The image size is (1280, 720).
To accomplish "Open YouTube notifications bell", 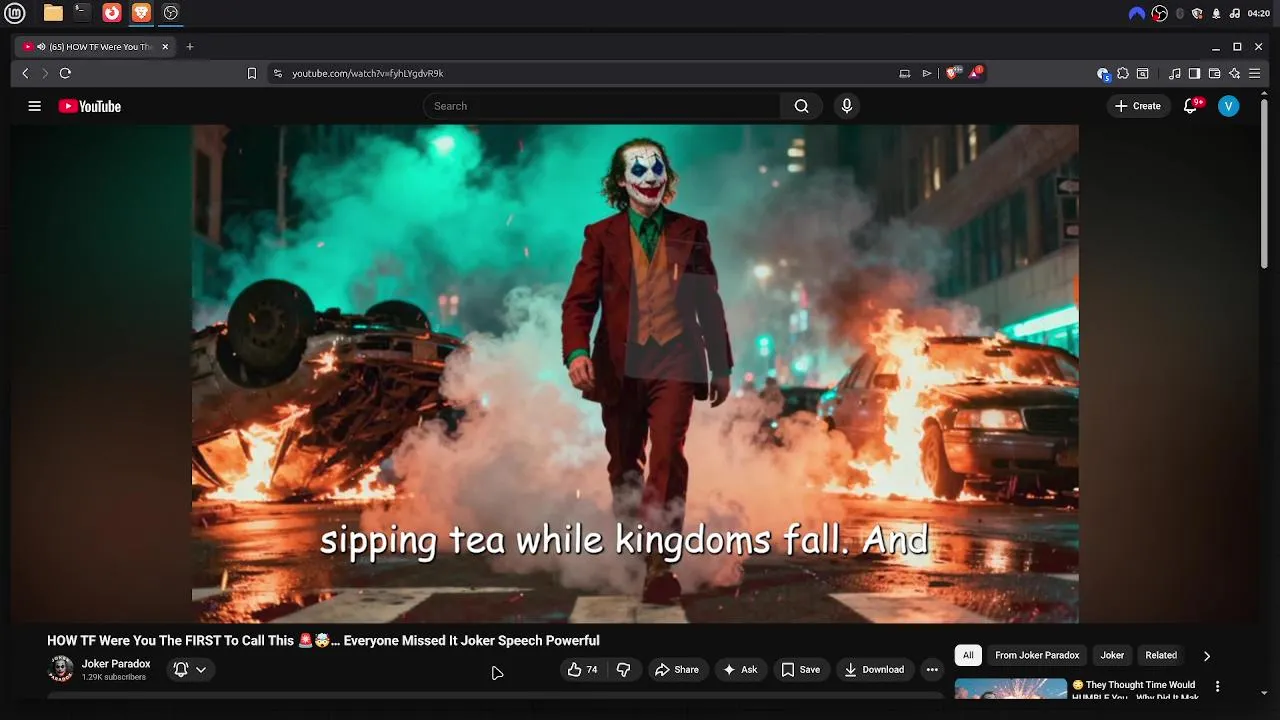I will click(x=1190, y=106).
